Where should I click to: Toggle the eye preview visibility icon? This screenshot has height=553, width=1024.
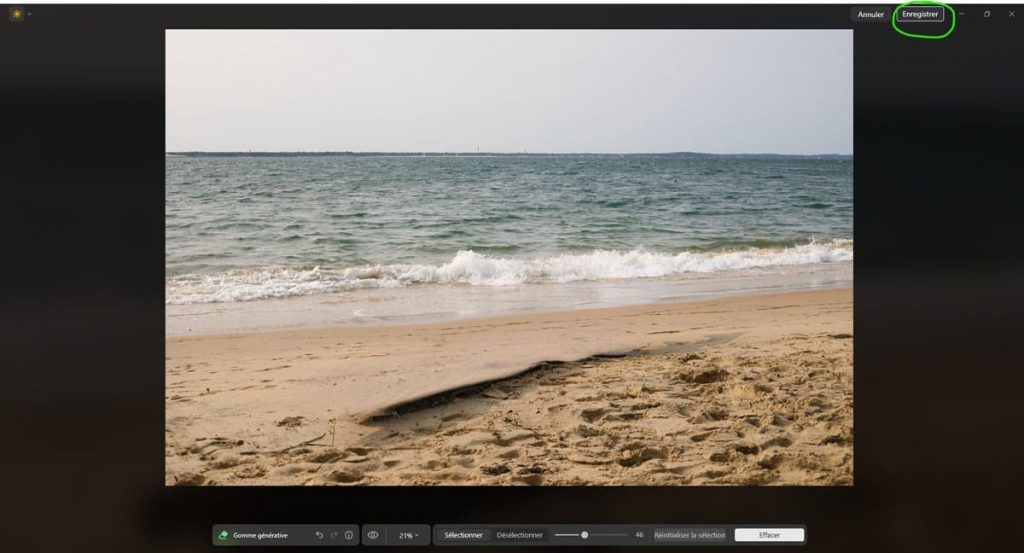click(373, 535)
